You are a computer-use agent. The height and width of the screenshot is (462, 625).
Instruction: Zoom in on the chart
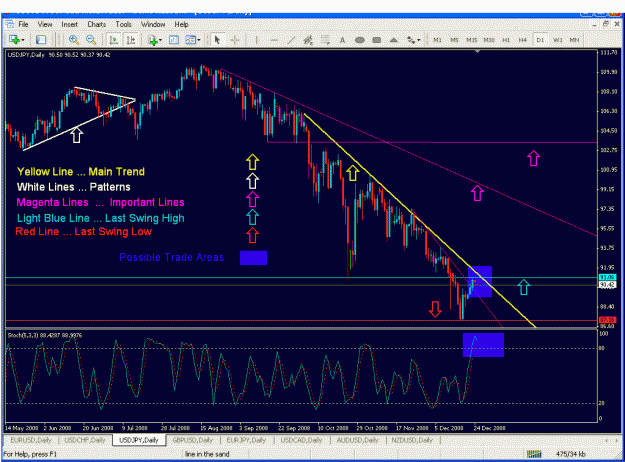(x=73, y=40)
